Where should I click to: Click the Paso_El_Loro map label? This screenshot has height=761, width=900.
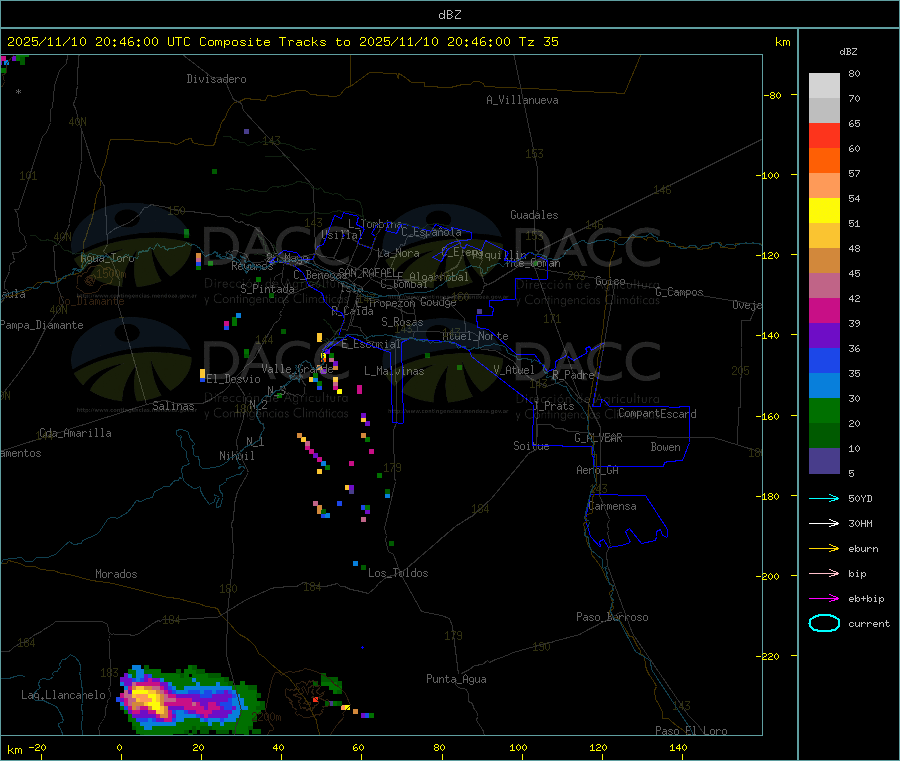click(x=691, y=731)
